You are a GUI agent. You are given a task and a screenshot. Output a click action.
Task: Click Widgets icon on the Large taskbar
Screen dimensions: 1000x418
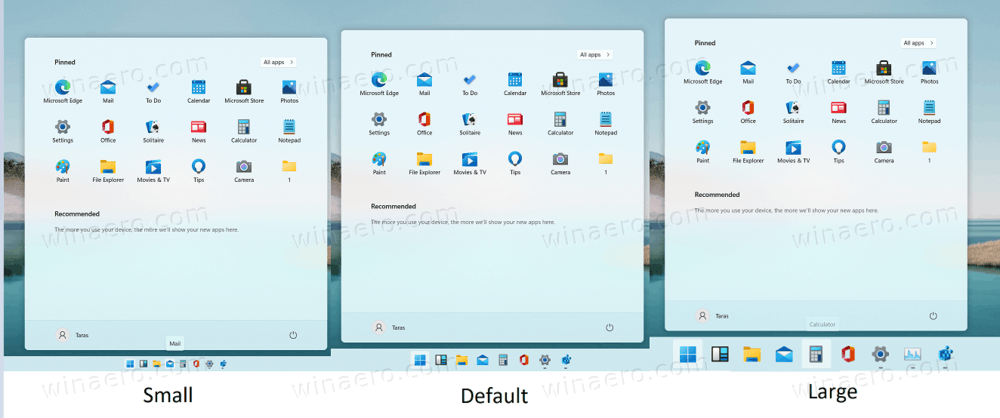pos(719,354)
